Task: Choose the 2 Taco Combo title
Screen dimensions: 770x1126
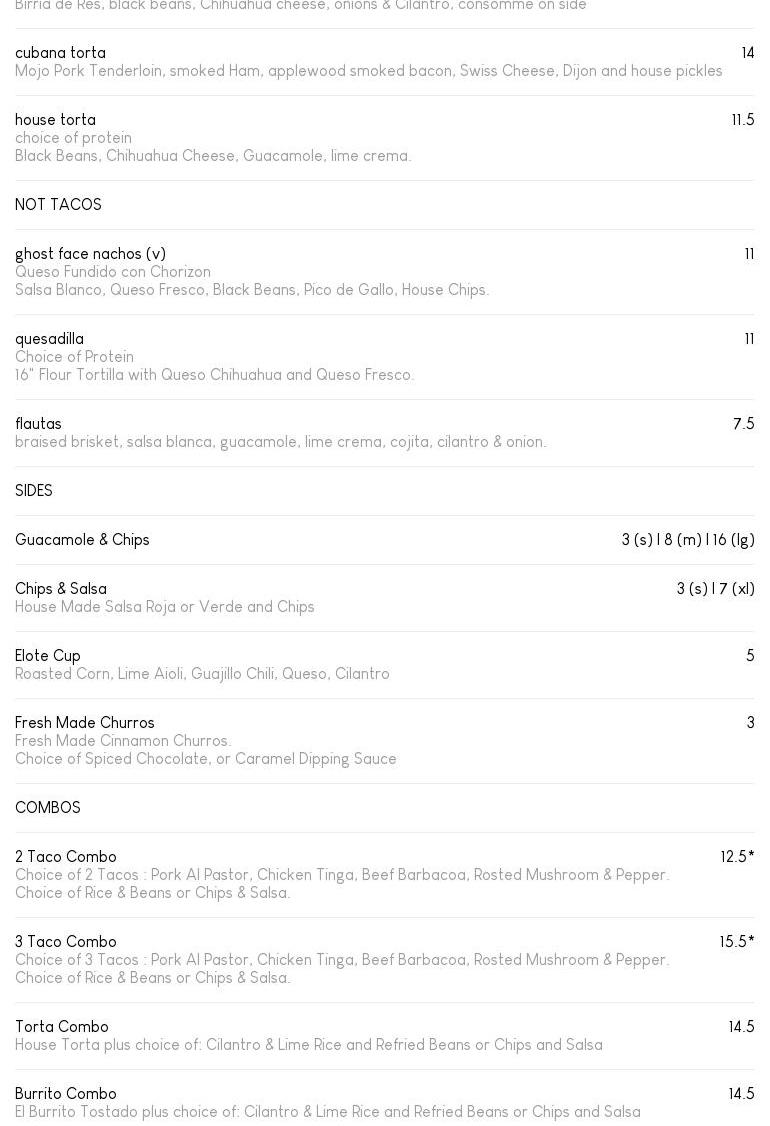Action: [x=66, y=857]
